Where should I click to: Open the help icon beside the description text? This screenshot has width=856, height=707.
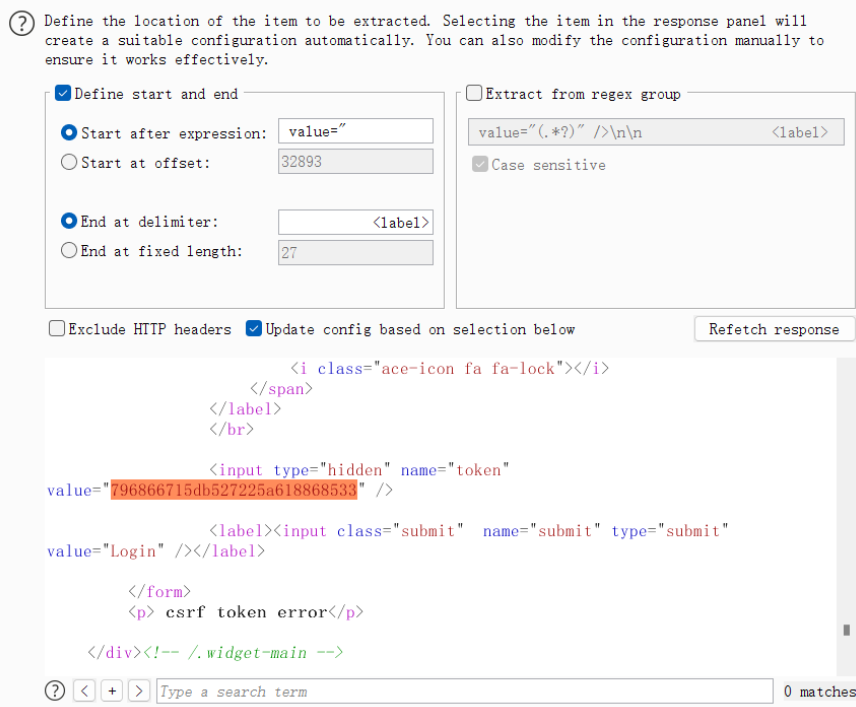[22, 24]
